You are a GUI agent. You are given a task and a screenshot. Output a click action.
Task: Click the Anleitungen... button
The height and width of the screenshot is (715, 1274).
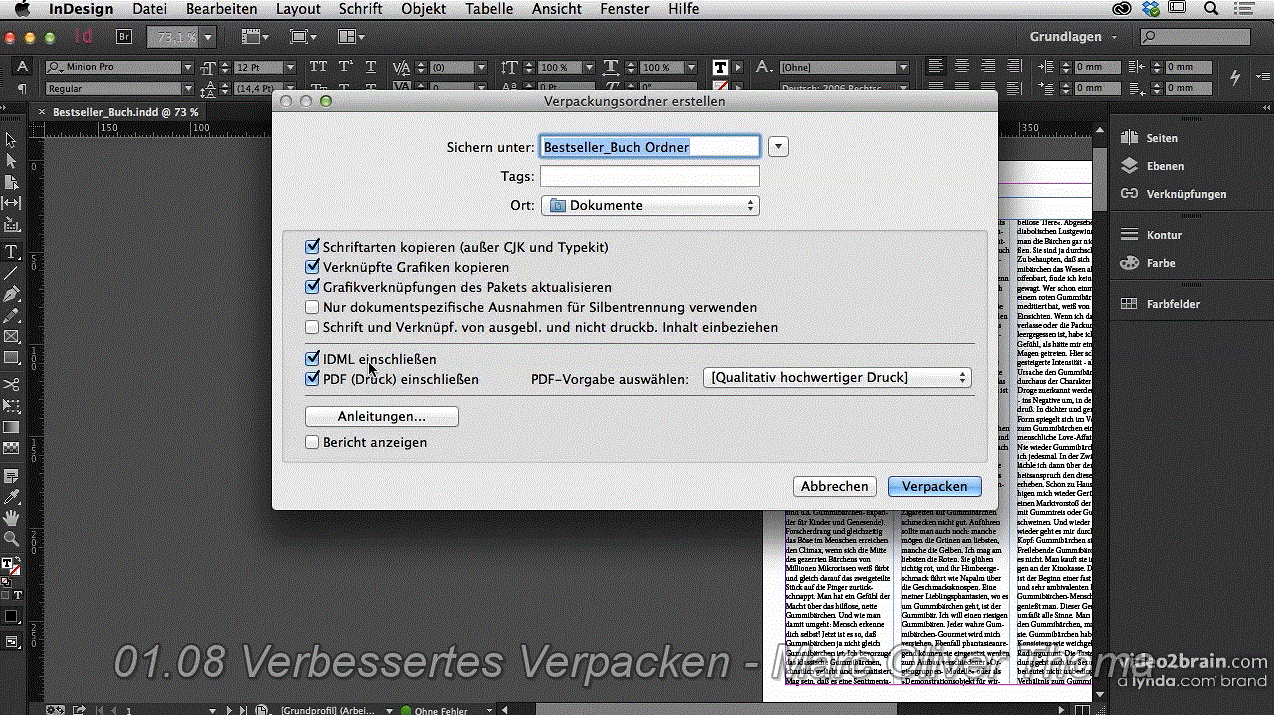tap(382, 416)
